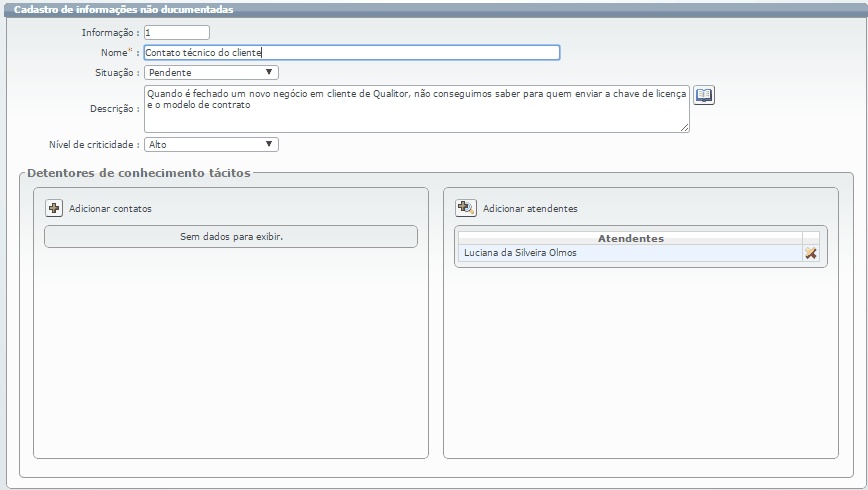Open the book icon beside Descrição
This screenshot has height=490, width=868.
point(704,95)
